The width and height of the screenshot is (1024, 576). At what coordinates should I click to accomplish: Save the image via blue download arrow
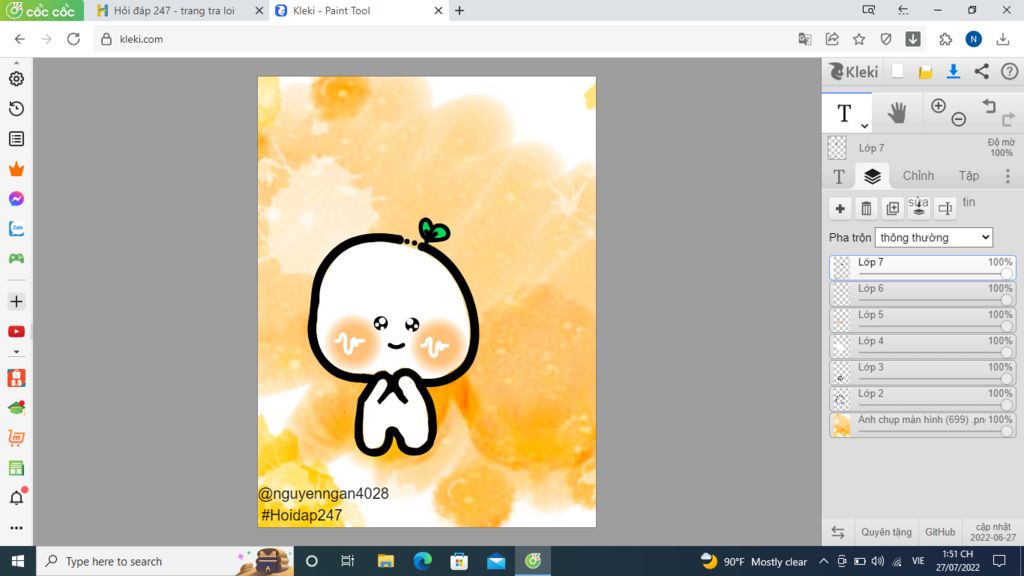(953, 71)
